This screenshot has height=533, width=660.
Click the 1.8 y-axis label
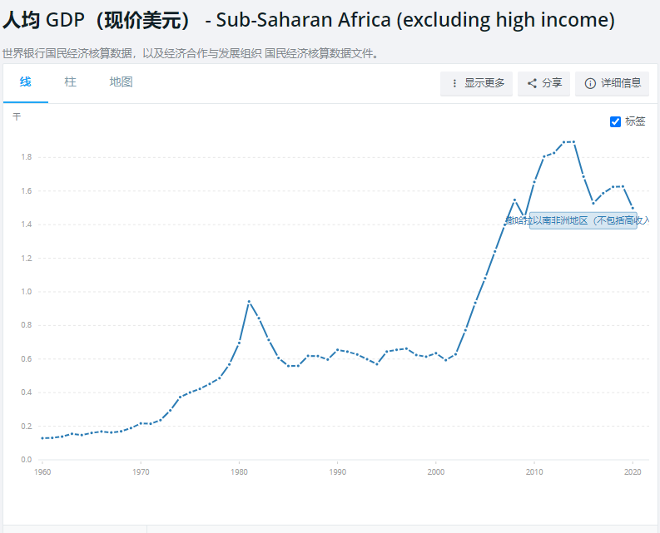point(25,157)
